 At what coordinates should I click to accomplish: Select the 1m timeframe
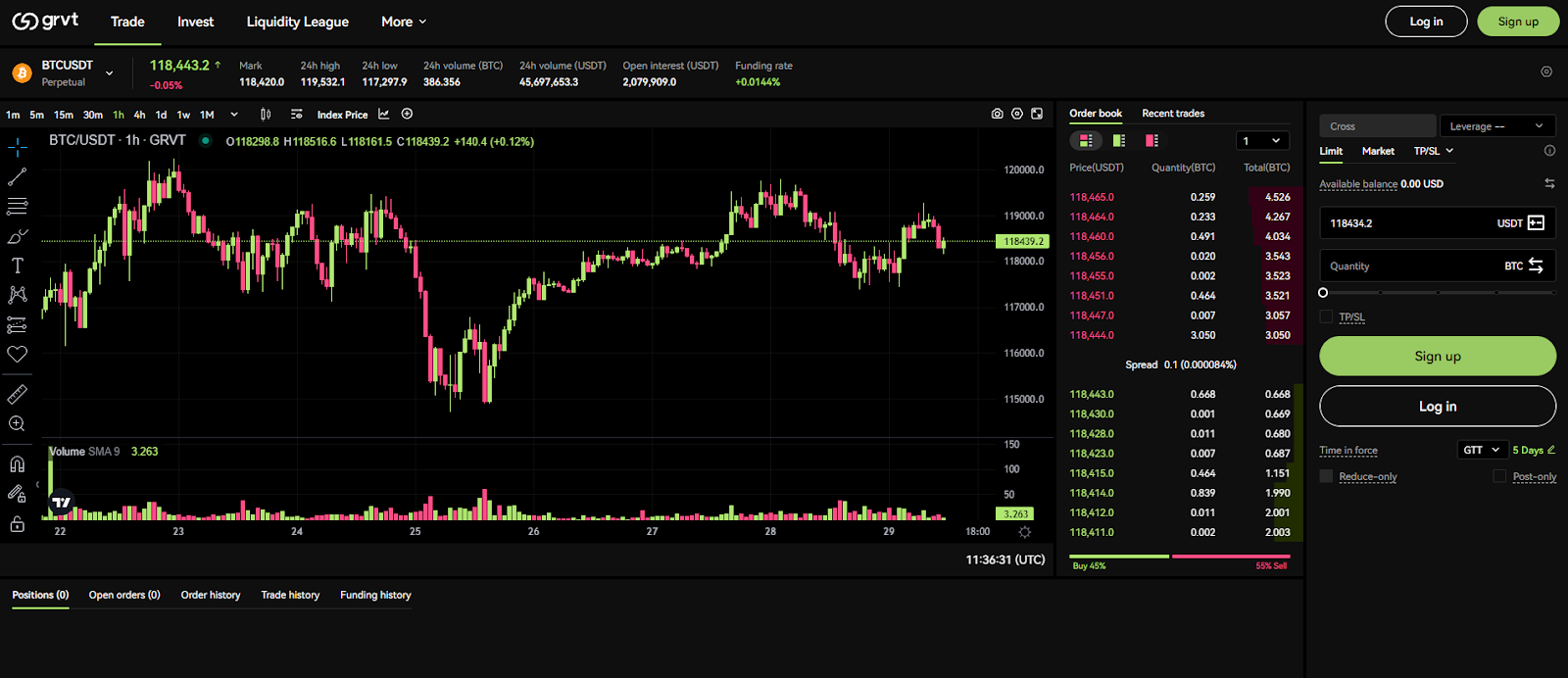(13, 115)
